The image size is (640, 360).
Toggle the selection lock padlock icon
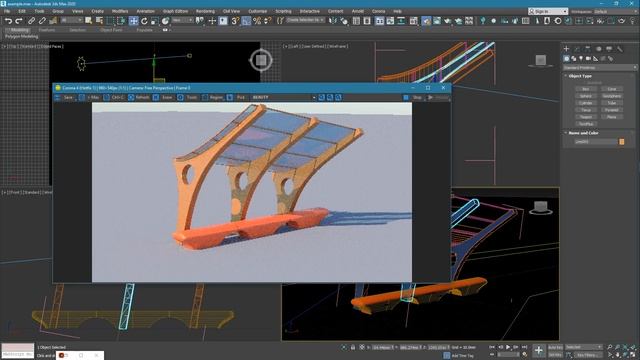[x=353, y=347]
